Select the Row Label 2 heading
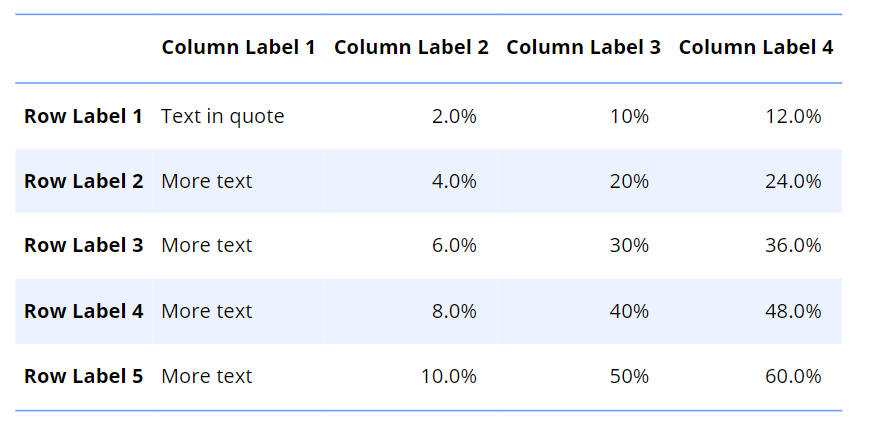The image size is (870, 432). tap(84, 181)
